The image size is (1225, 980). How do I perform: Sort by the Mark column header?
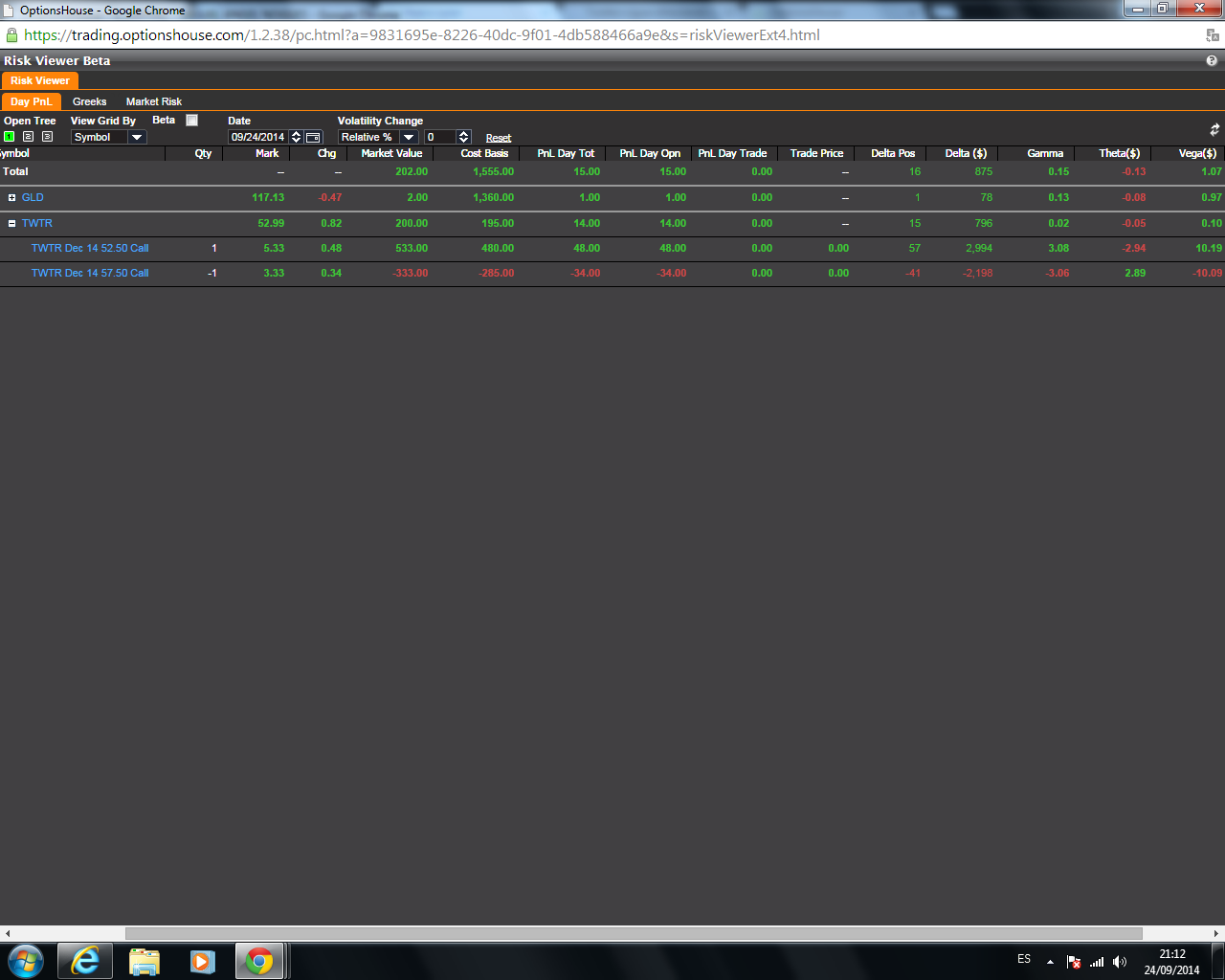pyautogui.click(x=267, y=153)
